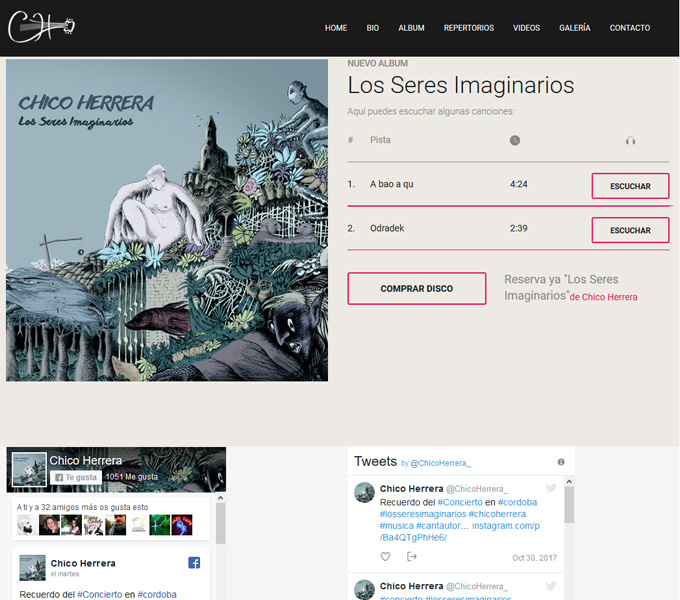The height and width of the screenshot is (600, 680).
Task: Open the BIO page
Action: pyautogui.click(x=373, y=28)
